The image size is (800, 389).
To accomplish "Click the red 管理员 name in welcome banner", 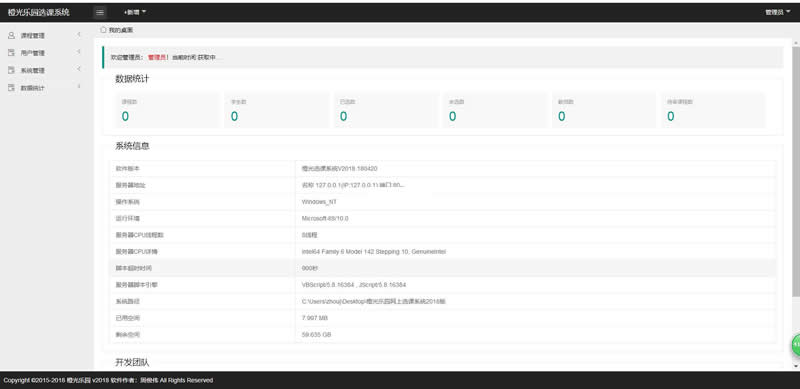I will [157, 57].
